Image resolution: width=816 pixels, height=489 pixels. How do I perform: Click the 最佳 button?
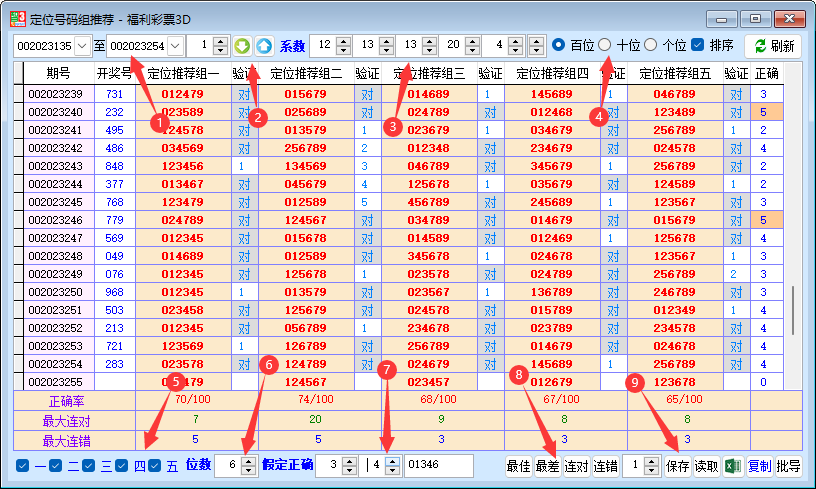pyautogui.click(x=518, y=466)
